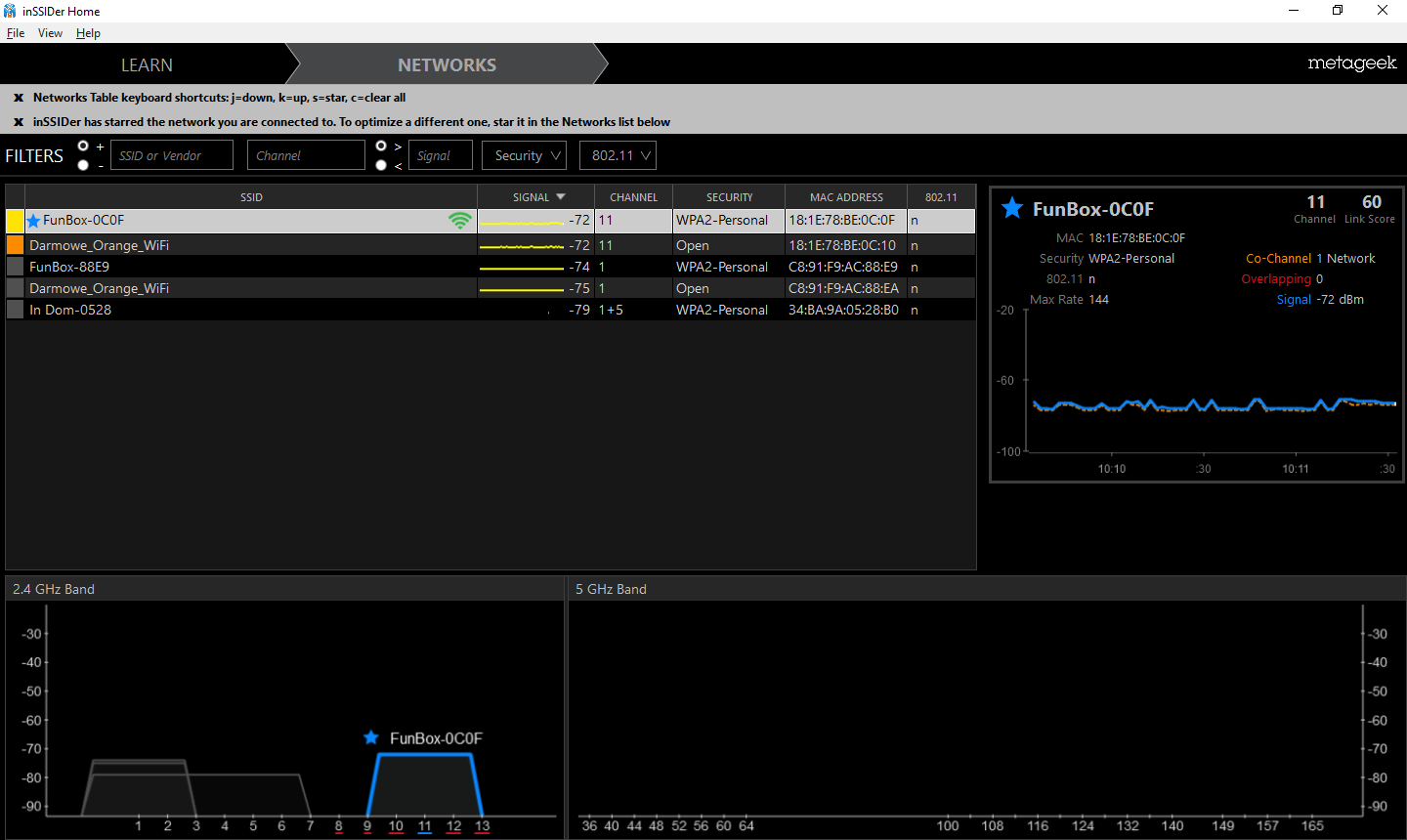Select the FunBox-88E9 network row

point(490,267)
